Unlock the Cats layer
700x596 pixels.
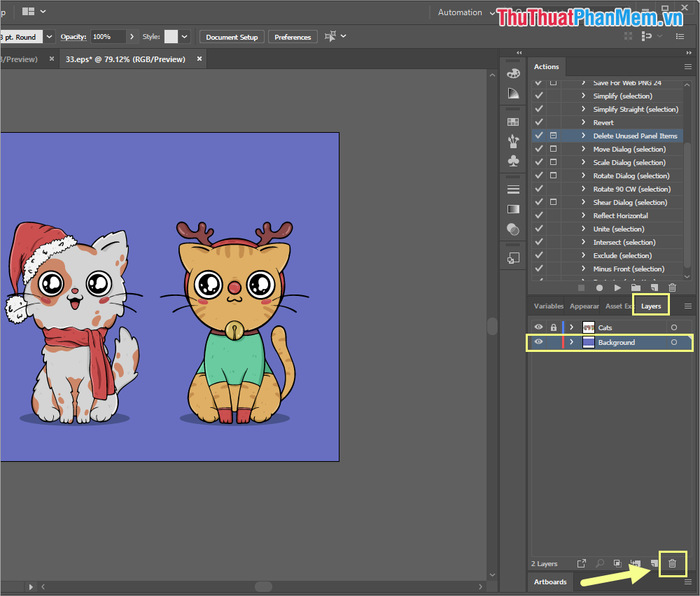pyautogui.click(x=554, y=328)
